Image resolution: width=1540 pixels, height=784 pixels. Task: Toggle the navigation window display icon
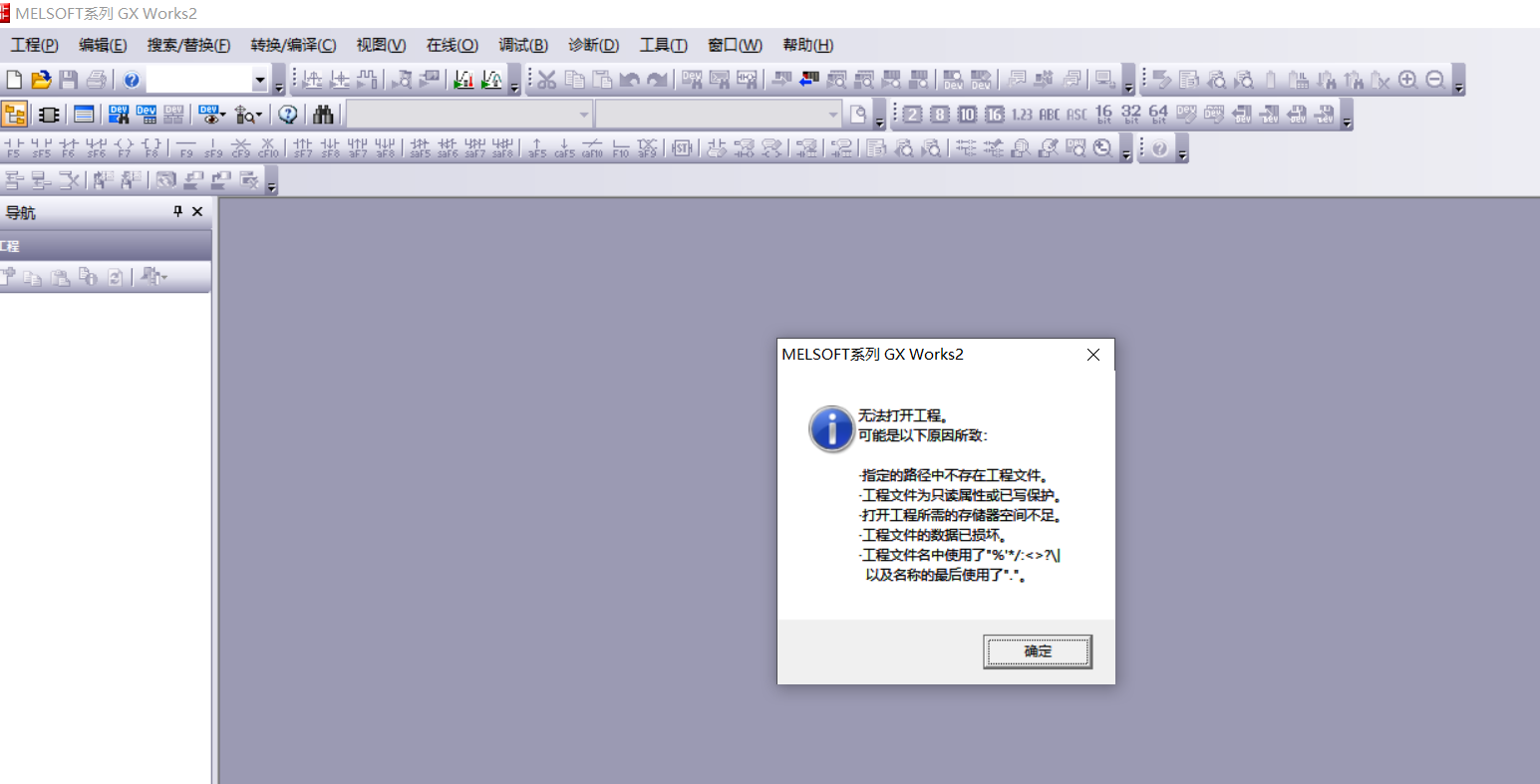(x=14, y=115)
